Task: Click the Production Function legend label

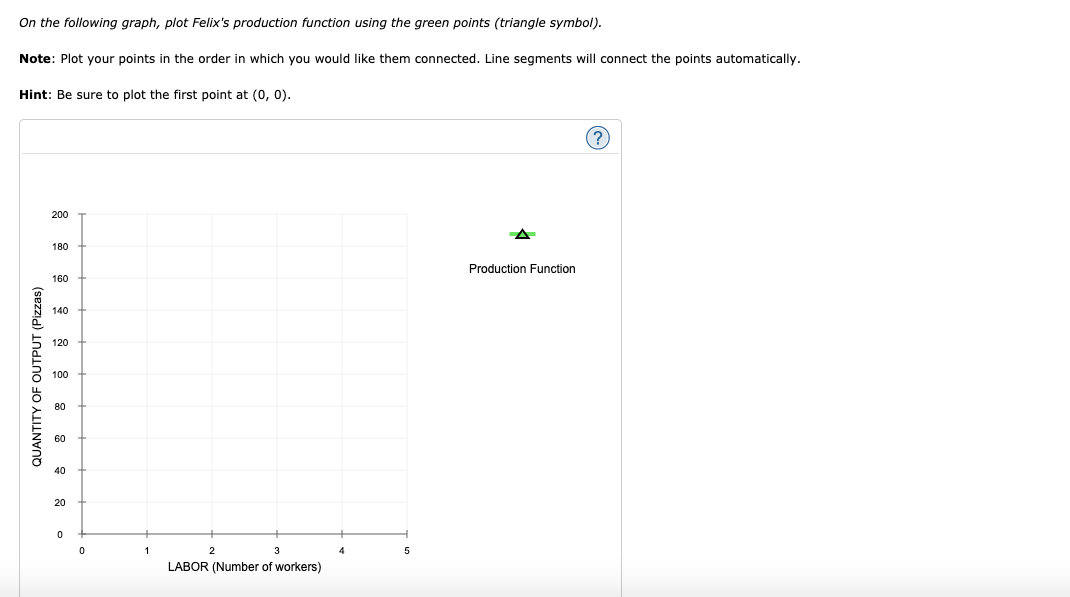Action: [x=521, y=268]
